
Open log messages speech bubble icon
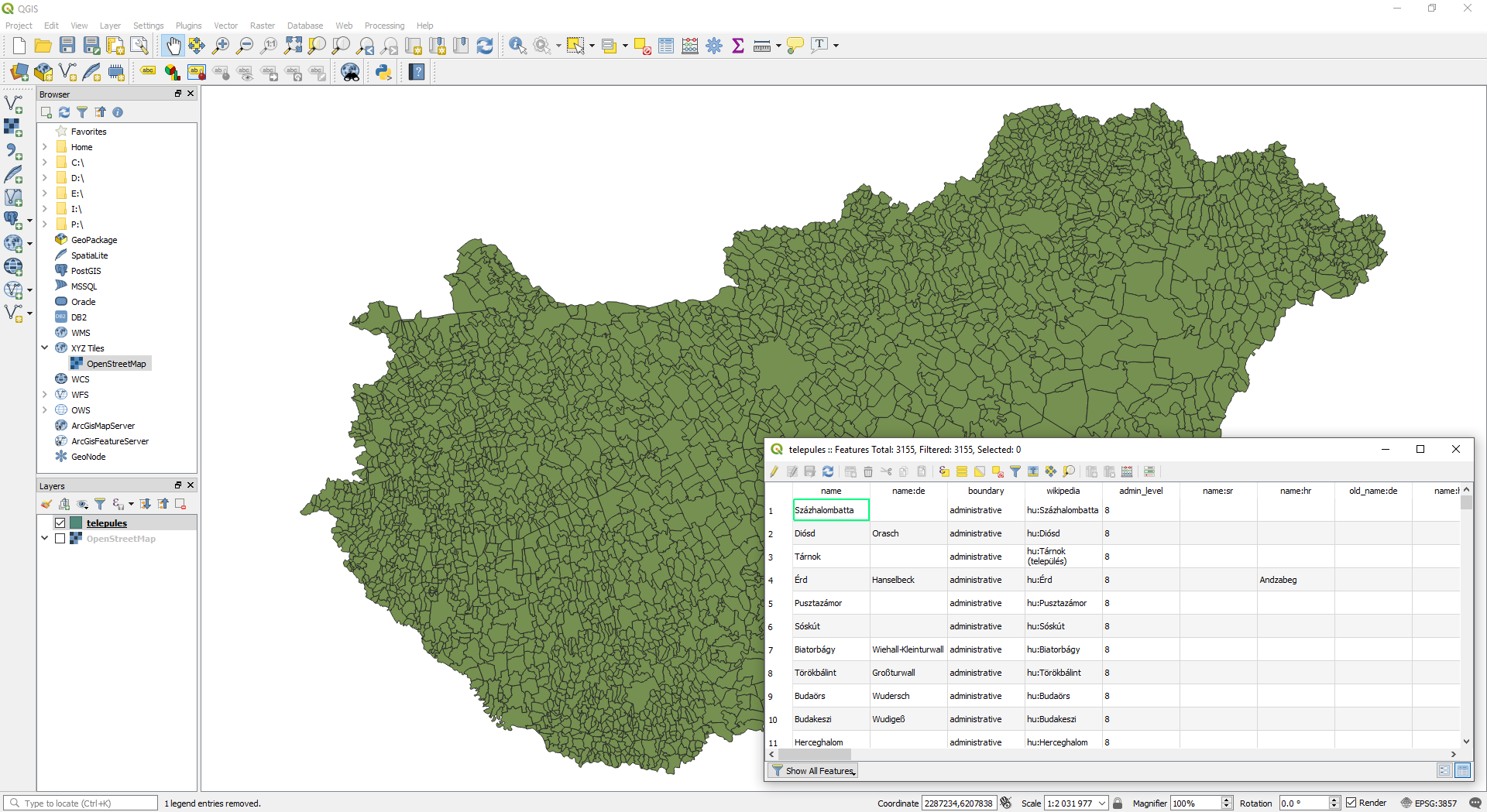[x=1475, y=803]
